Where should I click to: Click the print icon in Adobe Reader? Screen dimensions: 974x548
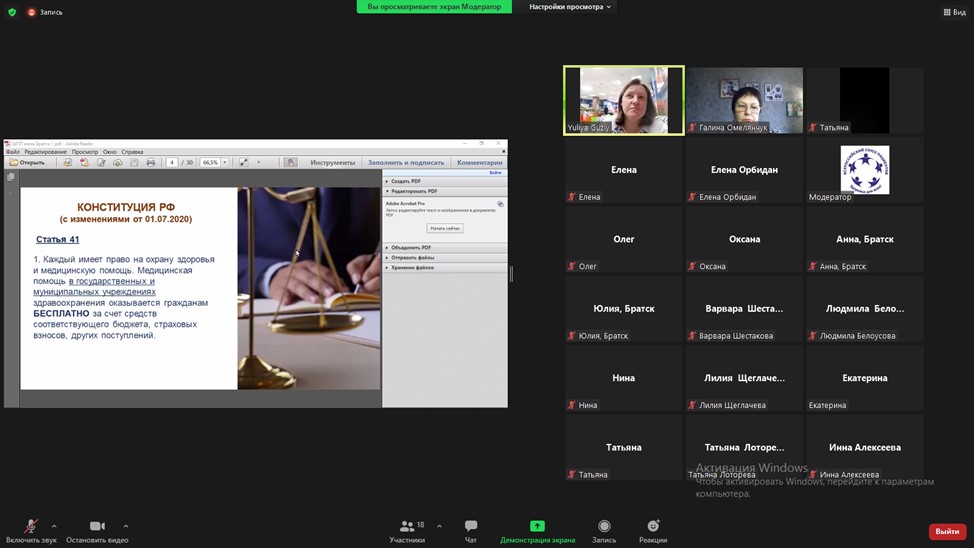(151, 162)
